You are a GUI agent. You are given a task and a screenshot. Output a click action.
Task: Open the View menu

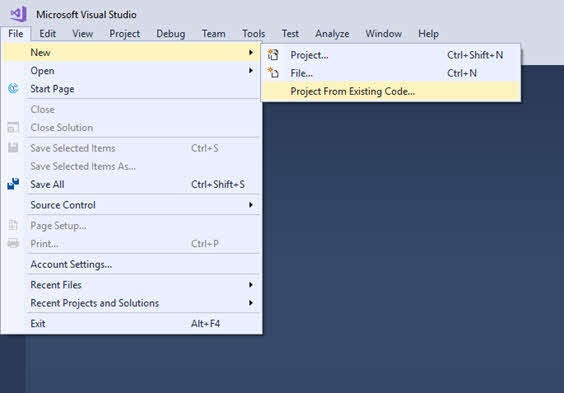[82, 33]
